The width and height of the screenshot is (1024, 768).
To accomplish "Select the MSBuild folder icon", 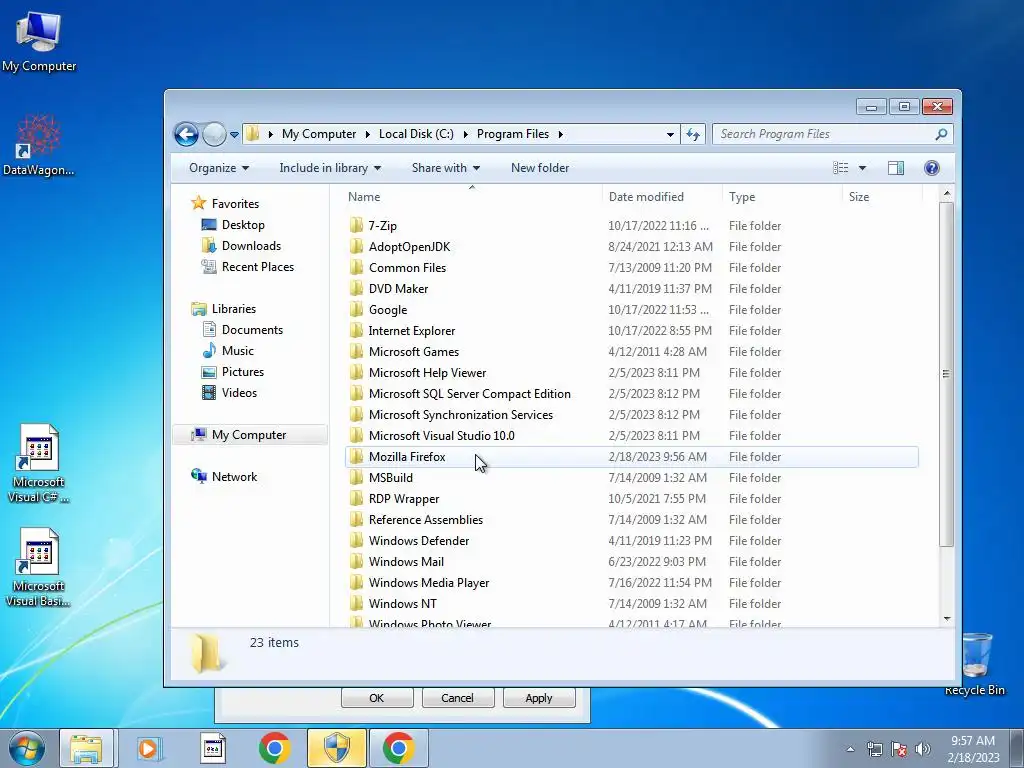I will tap(356, 477).
